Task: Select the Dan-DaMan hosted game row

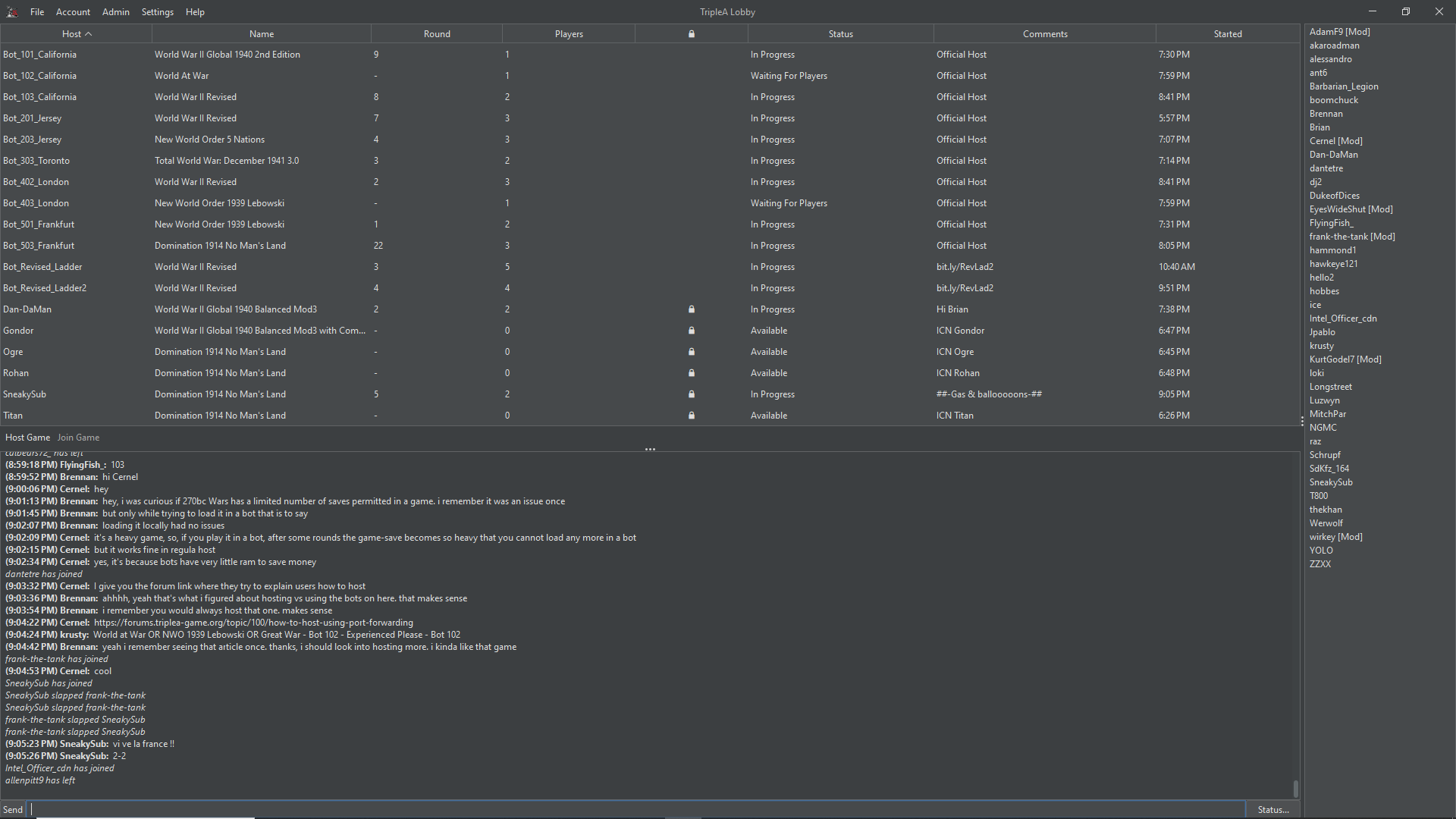Action: [x=650, y=309]
